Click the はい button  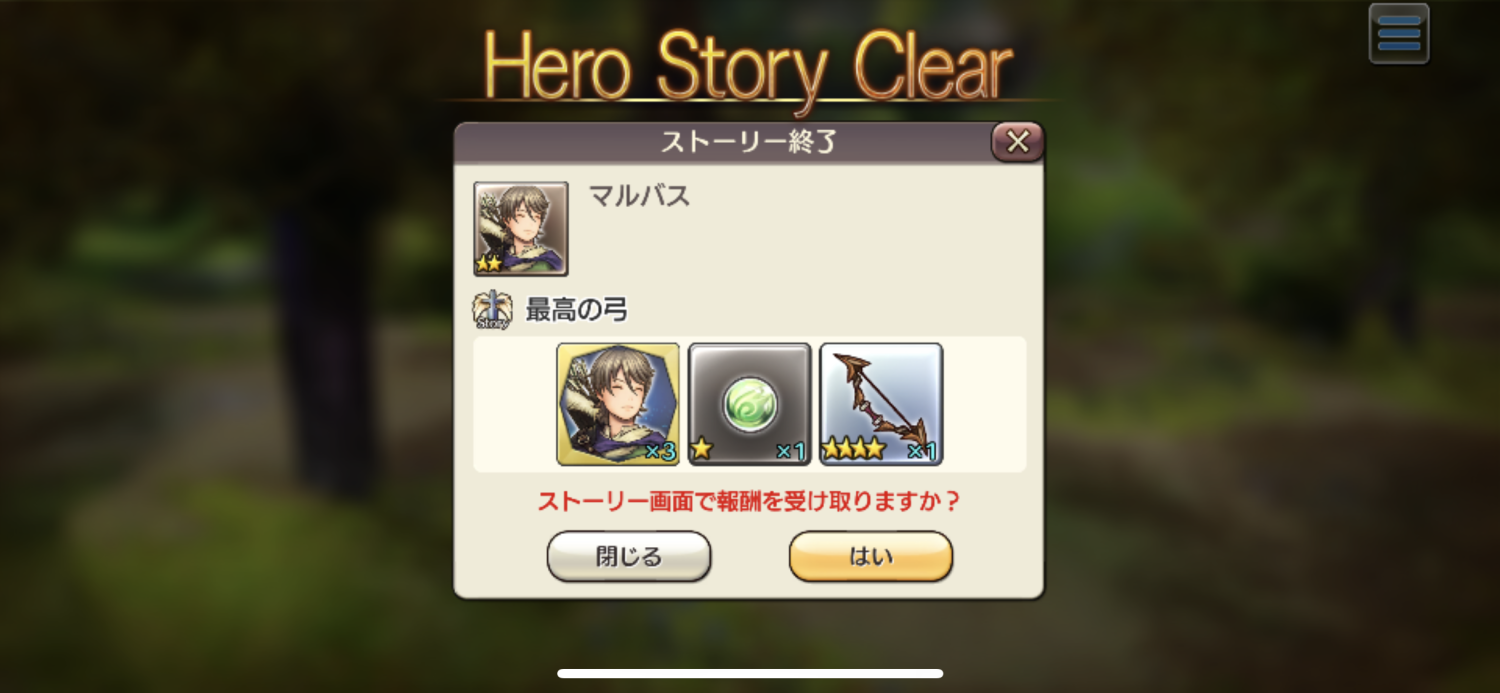point(871,556)
